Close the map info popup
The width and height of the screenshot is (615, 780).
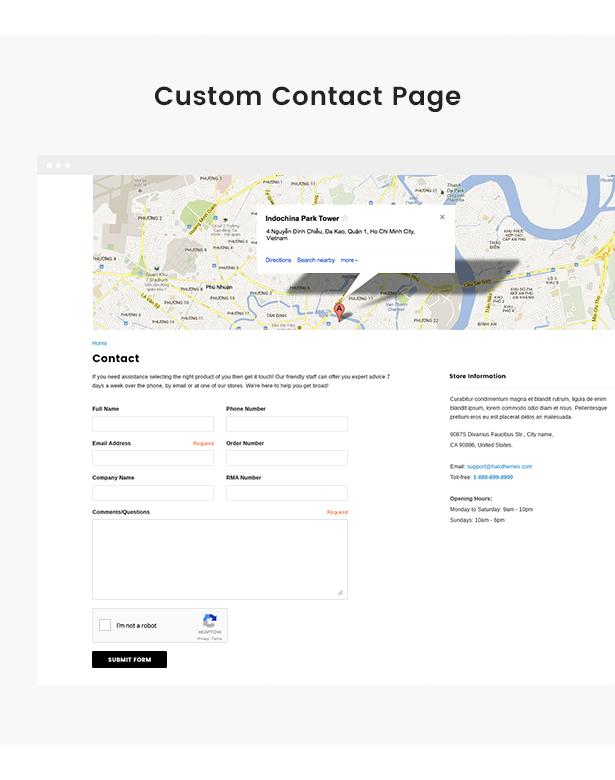pyautogui.click(x=442, y=217)
